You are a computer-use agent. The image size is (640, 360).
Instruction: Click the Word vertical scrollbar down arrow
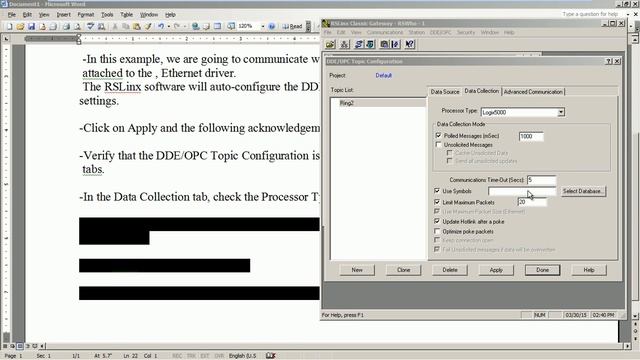[635, 316]
